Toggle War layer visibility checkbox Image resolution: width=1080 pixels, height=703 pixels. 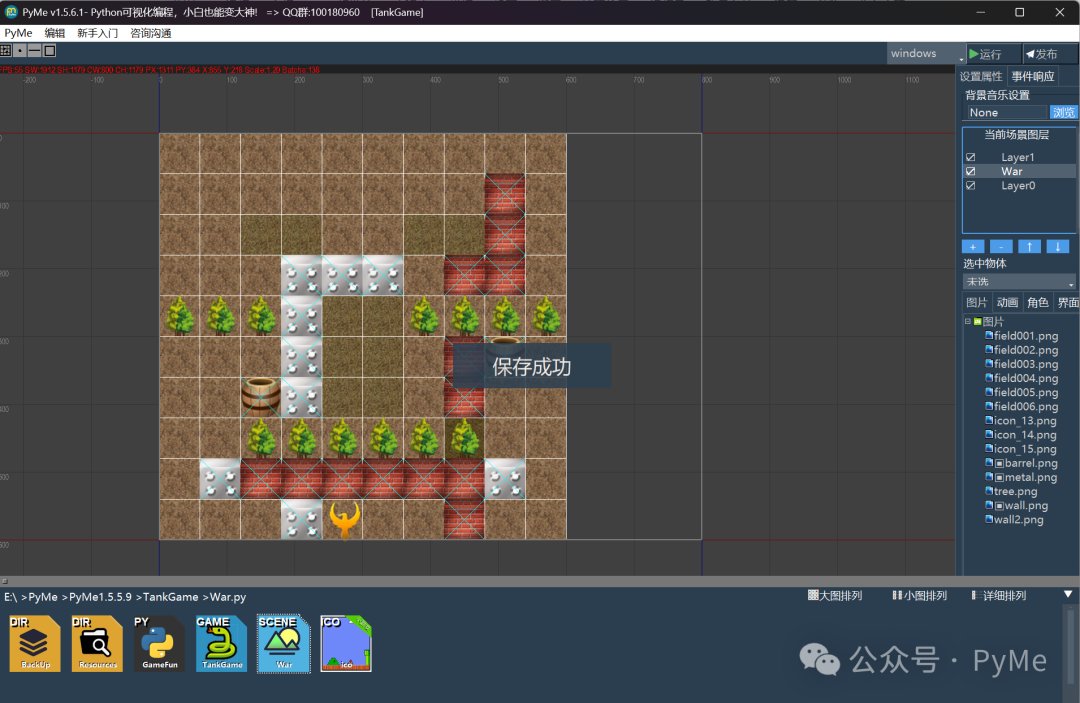(x=970, y=171)
